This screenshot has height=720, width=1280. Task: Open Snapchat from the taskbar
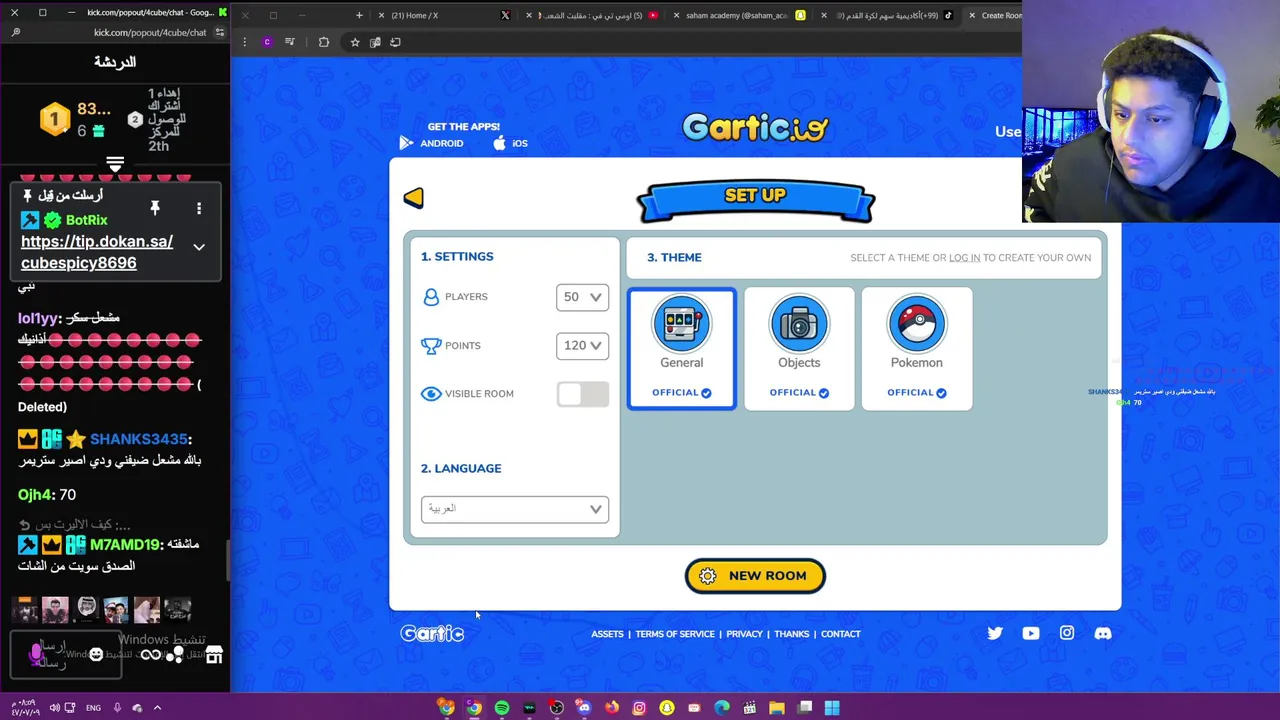pyautogui.click(x=667, y=708)
